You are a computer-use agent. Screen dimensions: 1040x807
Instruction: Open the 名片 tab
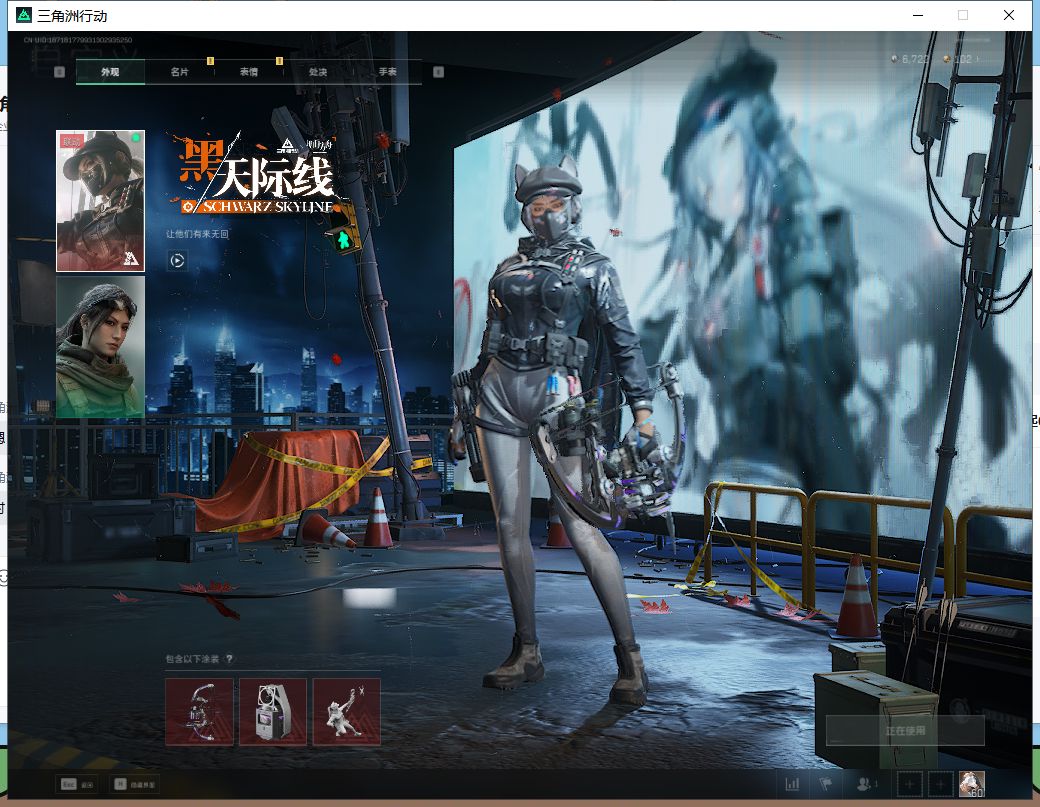[180, 72]
